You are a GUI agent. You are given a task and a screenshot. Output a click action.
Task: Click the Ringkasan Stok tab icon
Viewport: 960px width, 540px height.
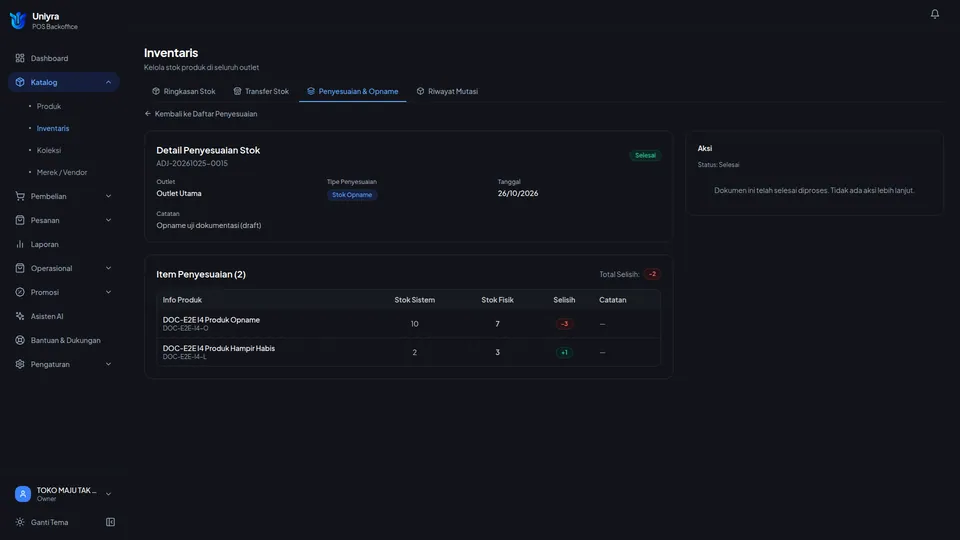[x=156, y=91]
